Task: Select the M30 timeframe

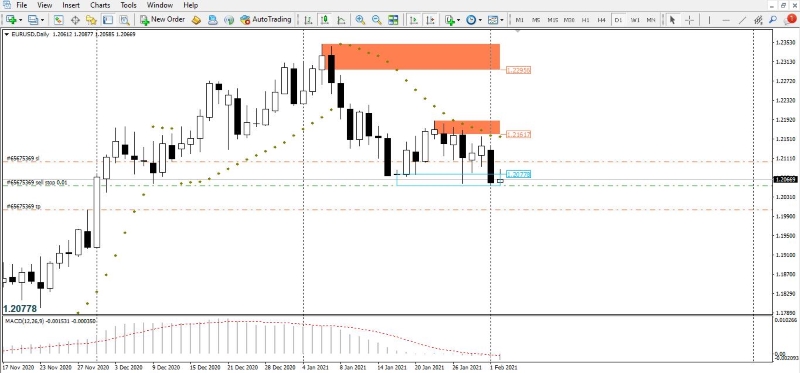Action: [x=569, y=20]
